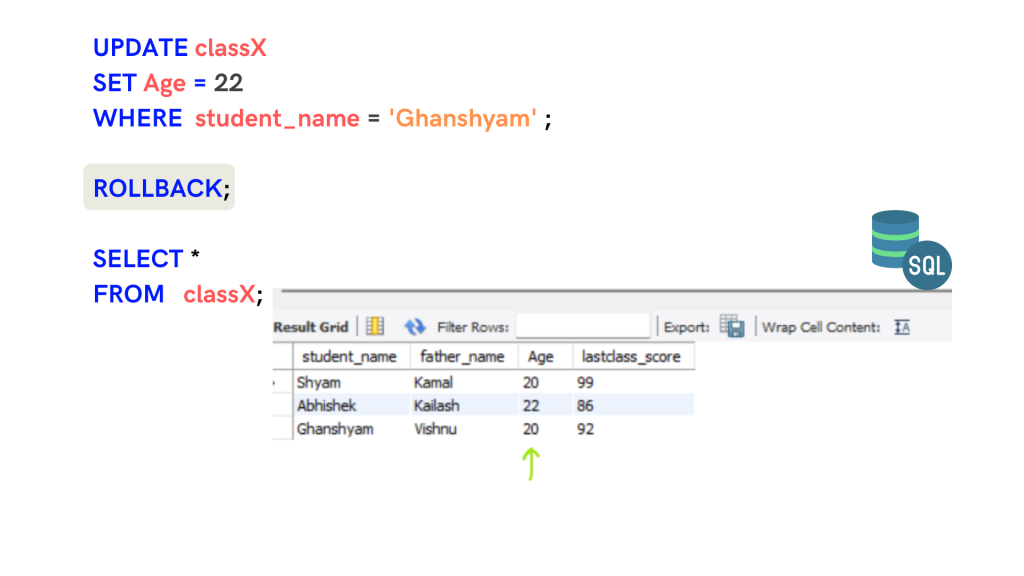Select the score cell '92'

coord(633,428)
